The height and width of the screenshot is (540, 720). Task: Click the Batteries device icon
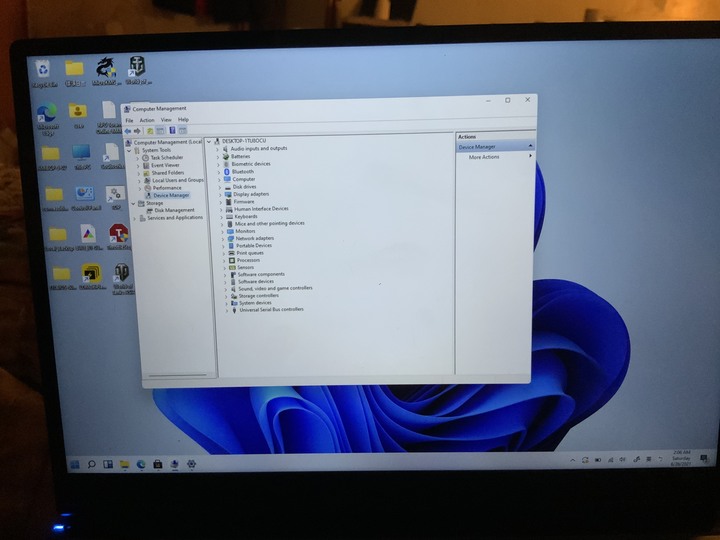[x=225, y=157]
